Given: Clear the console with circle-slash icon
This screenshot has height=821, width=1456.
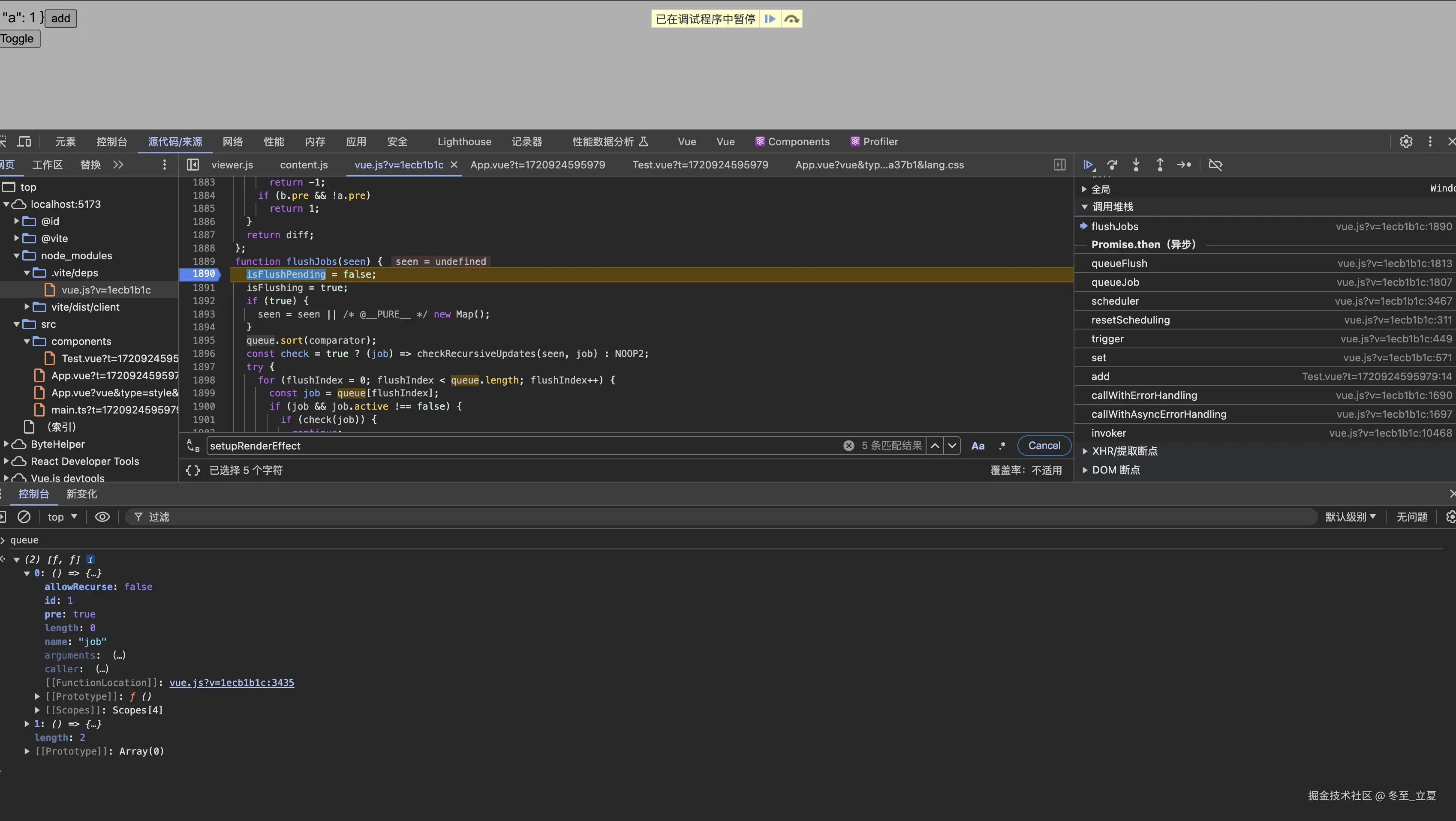Looking at the screenshot, I should pos(24,517).
